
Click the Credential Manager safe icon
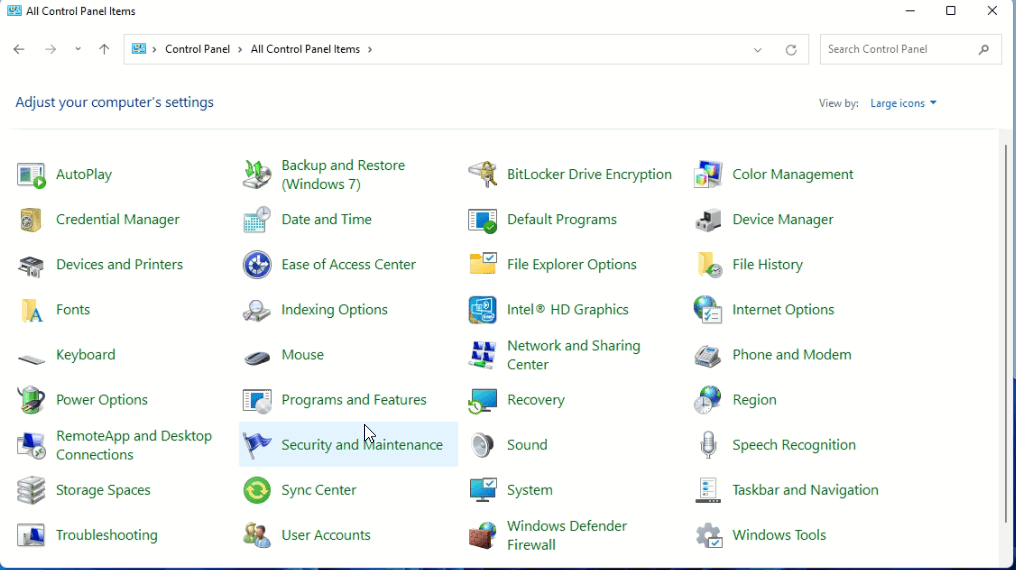(30, 220)
